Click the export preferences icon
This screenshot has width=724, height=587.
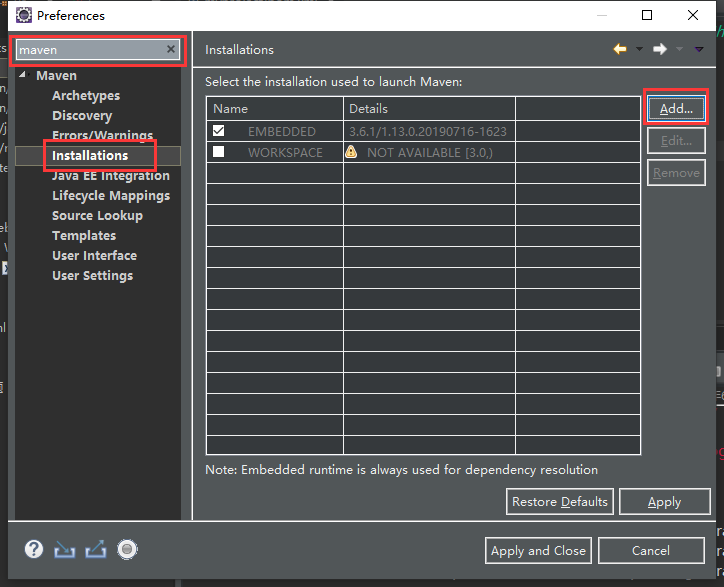coord(96,549)
